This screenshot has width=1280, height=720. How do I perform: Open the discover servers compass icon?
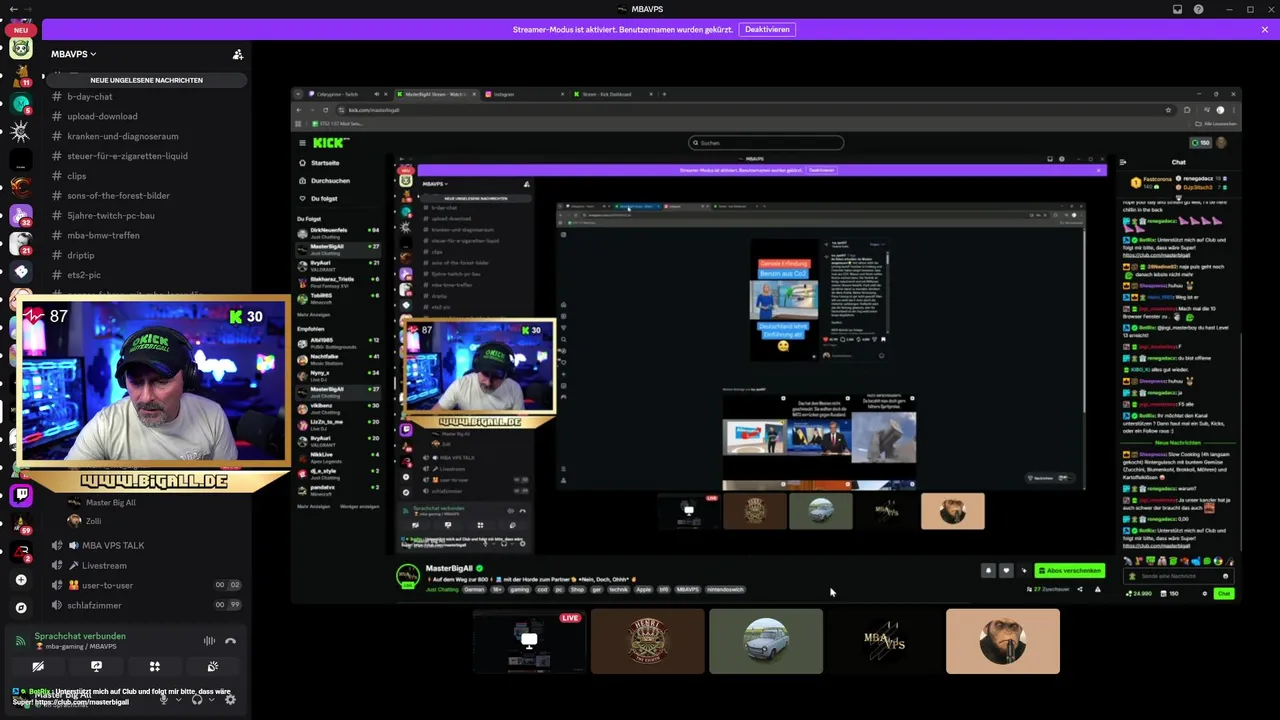21,607
